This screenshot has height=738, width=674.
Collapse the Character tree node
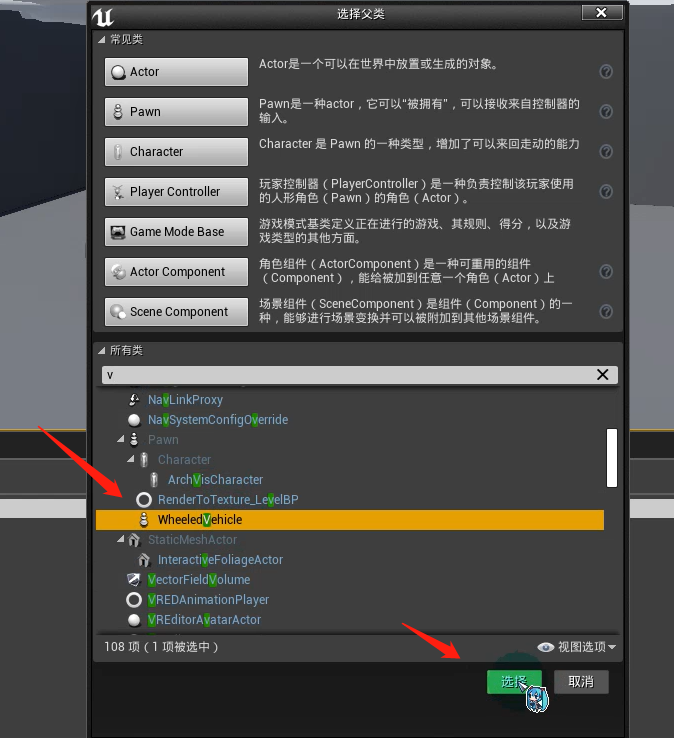(x=131, y=459)
